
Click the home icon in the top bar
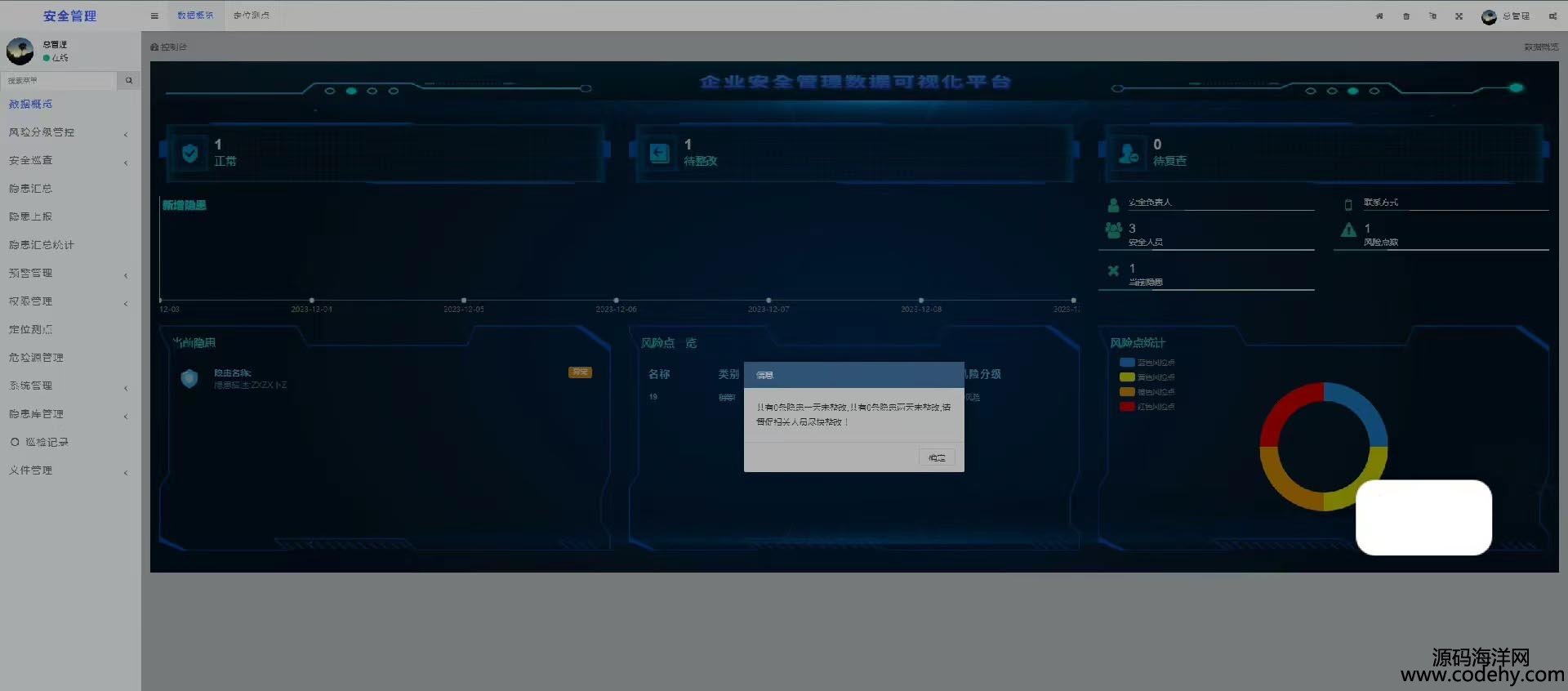tap(1379, 16)
